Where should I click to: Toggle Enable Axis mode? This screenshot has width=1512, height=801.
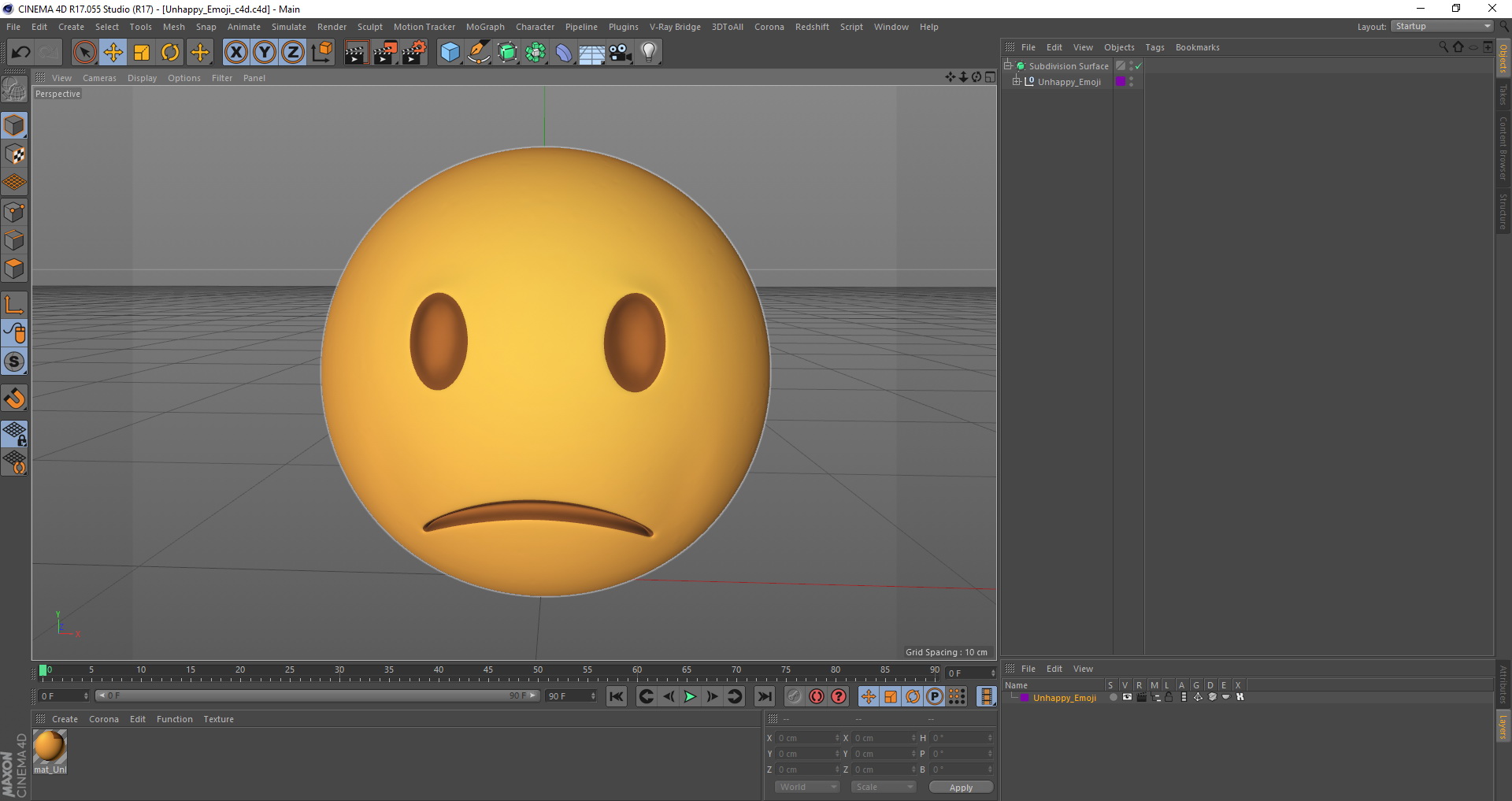14,305
